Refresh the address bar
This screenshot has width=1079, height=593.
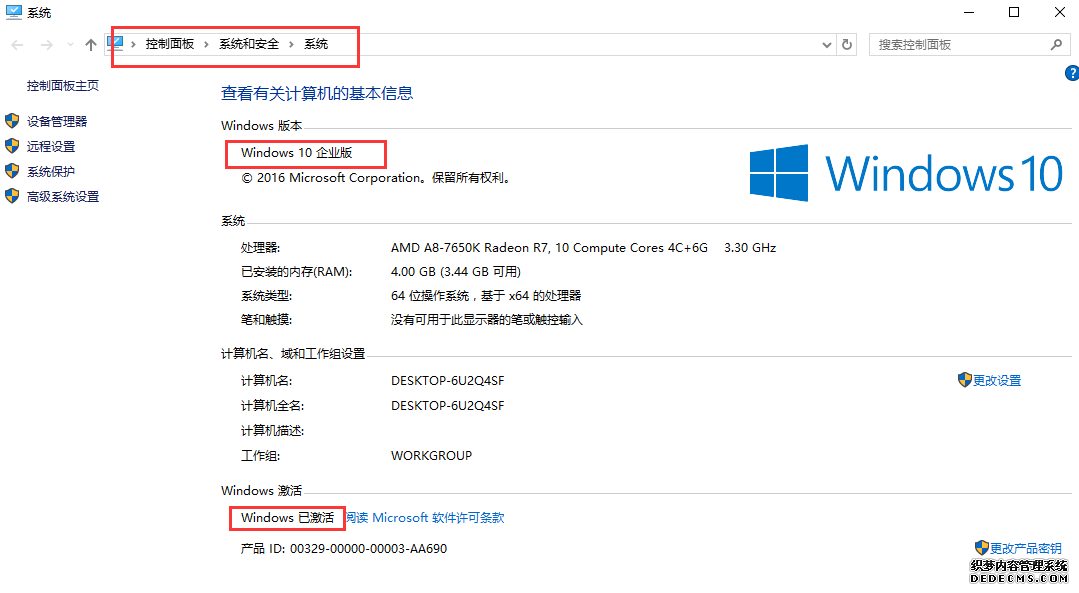847,45
